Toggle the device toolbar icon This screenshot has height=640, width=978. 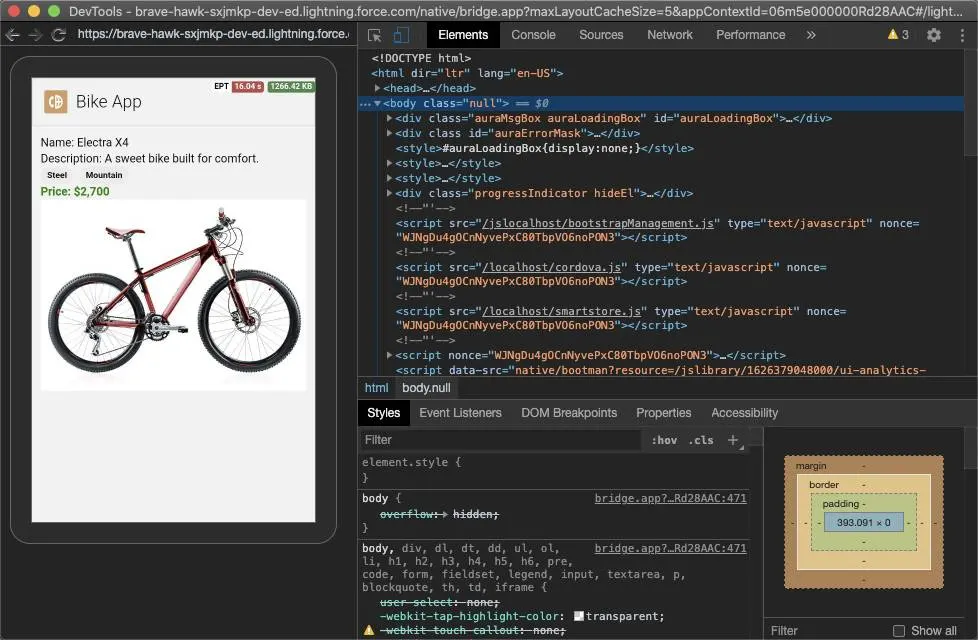pos(401,35)
